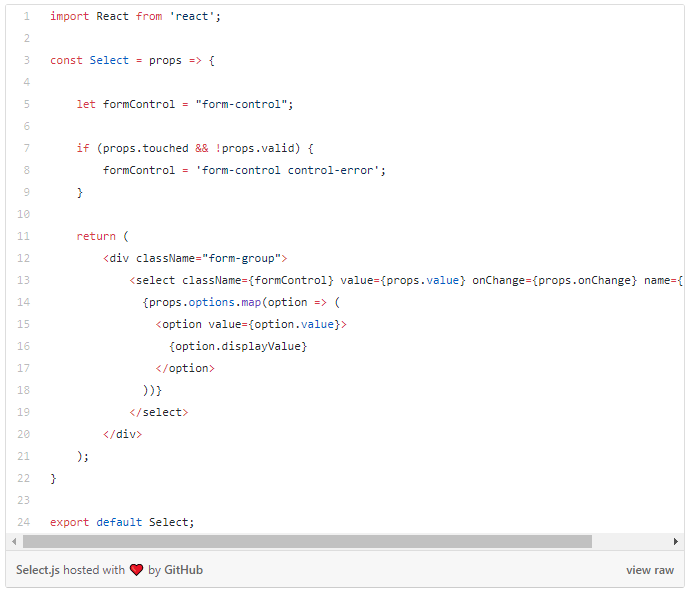Click the red heart icon
This screenshot has height=591, width=687.
136,570
